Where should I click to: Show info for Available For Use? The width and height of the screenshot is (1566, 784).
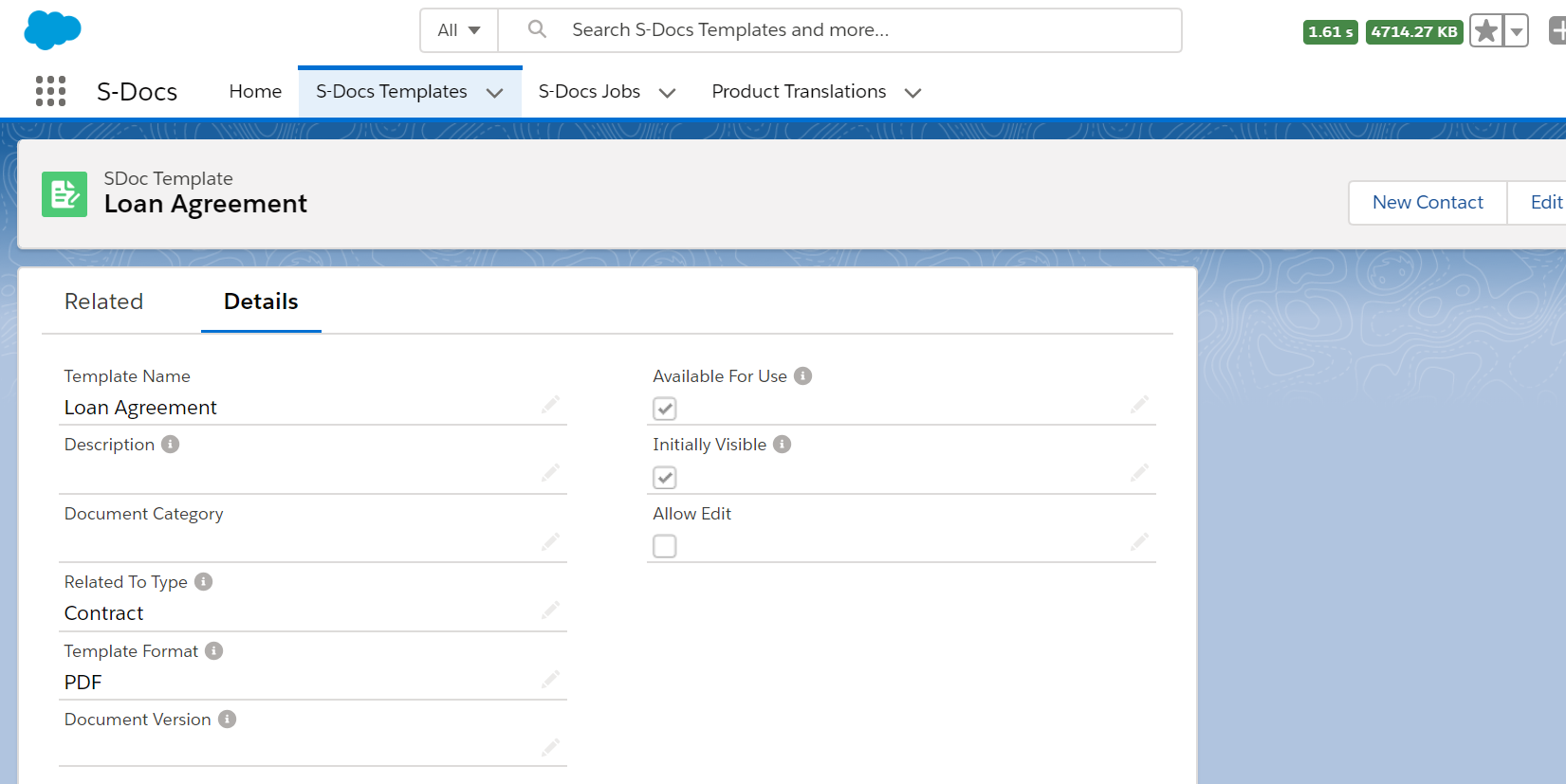point(802,375)
